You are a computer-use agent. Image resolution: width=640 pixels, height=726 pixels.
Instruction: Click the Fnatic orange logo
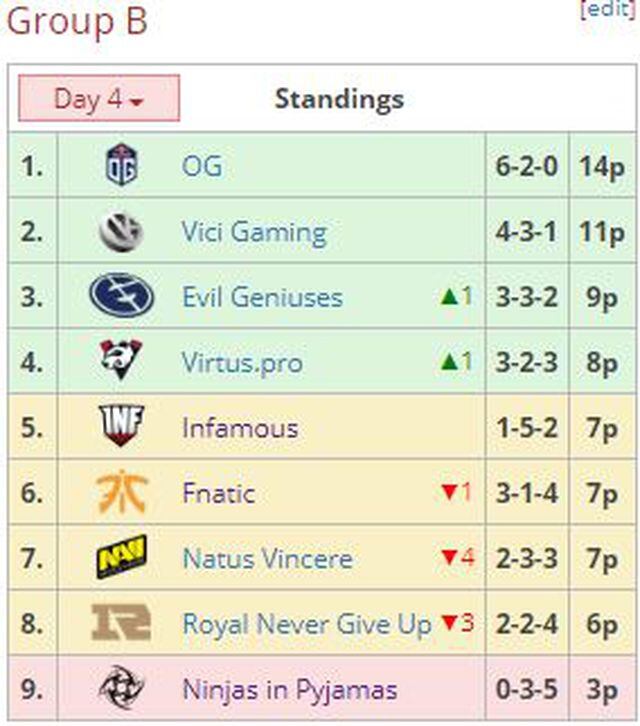(x=121, y=493)
